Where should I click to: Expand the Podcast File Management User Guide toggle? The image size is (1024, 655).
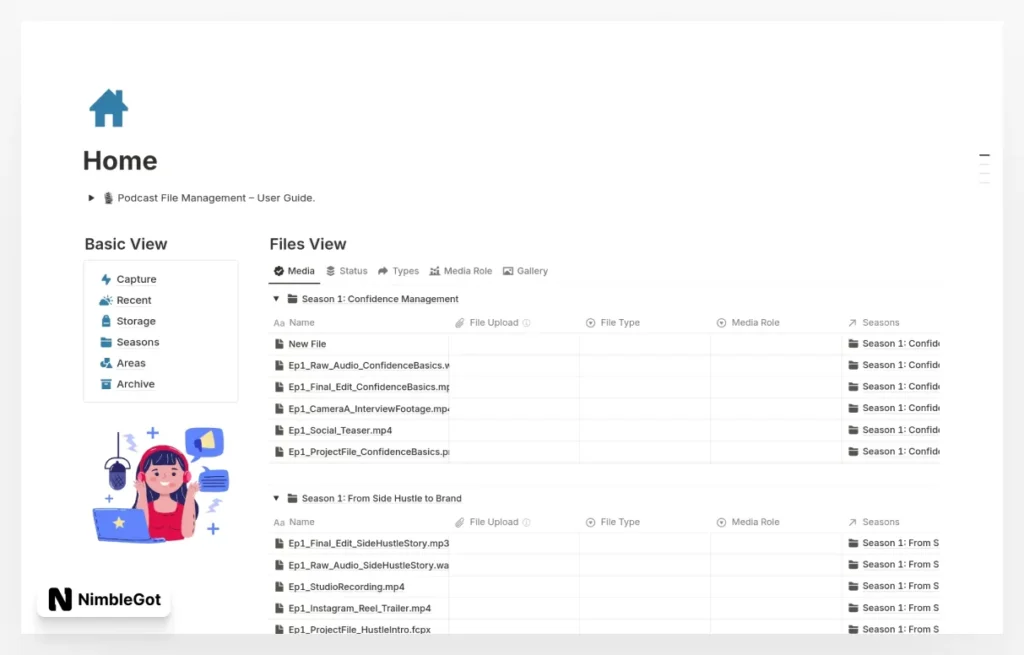click(90, 198)
